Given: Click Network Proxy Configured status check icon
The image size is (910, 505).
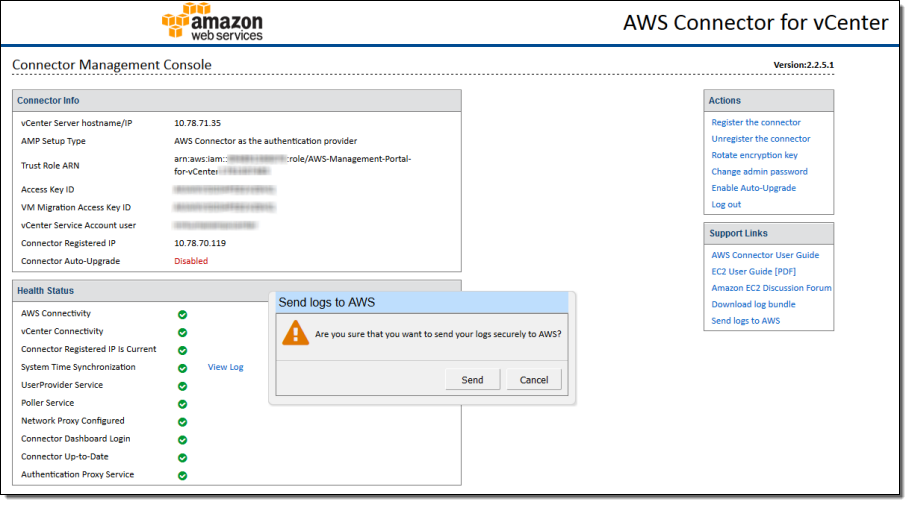Looking at the screenshot, I should pyautogui.click(x=182, y=422).
